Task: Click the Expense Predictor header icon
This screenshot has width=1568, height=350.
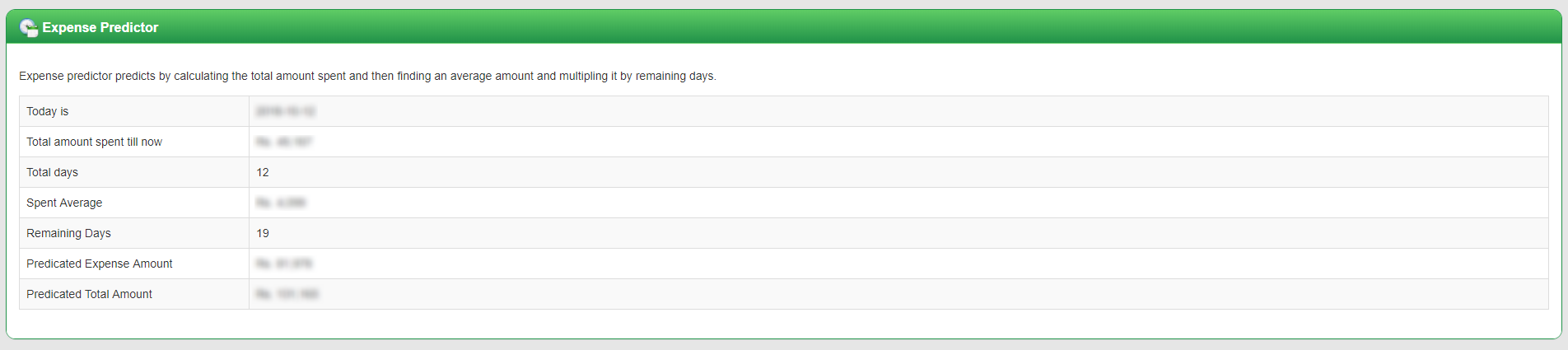Action: click(x=29, y=28)
